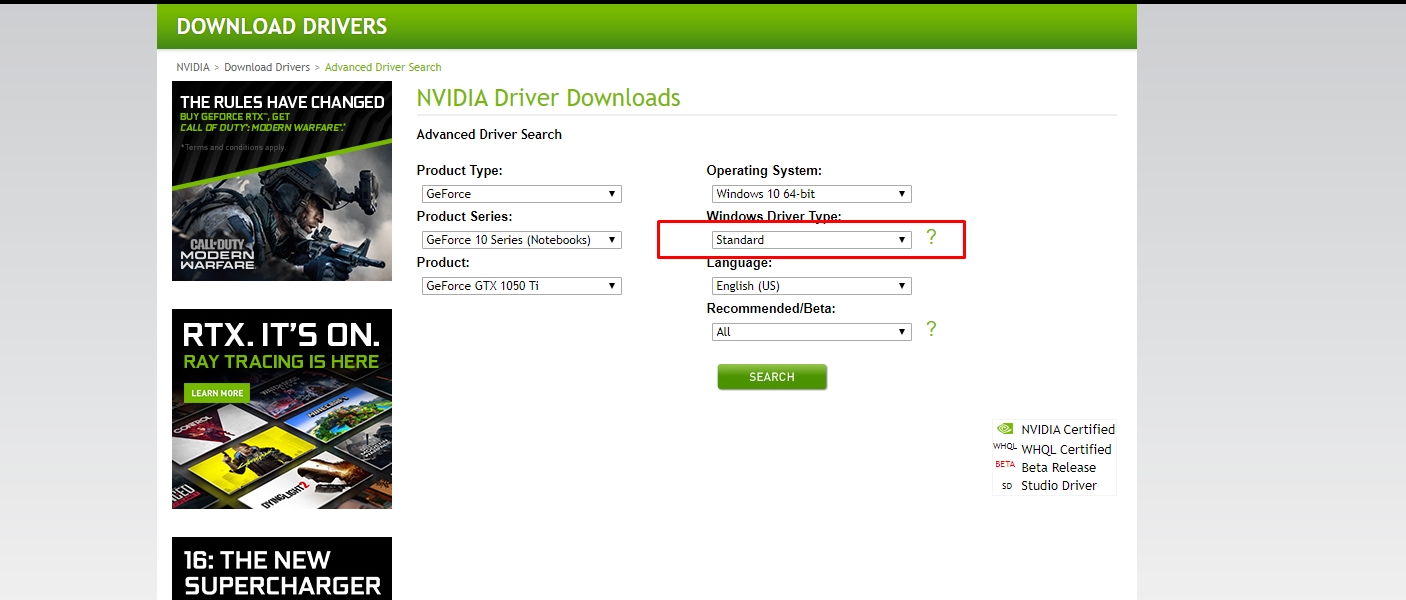Click the WHQL Certified legend icon
Viewport: 1406px width, 600px height.
tap(1005, 447)
